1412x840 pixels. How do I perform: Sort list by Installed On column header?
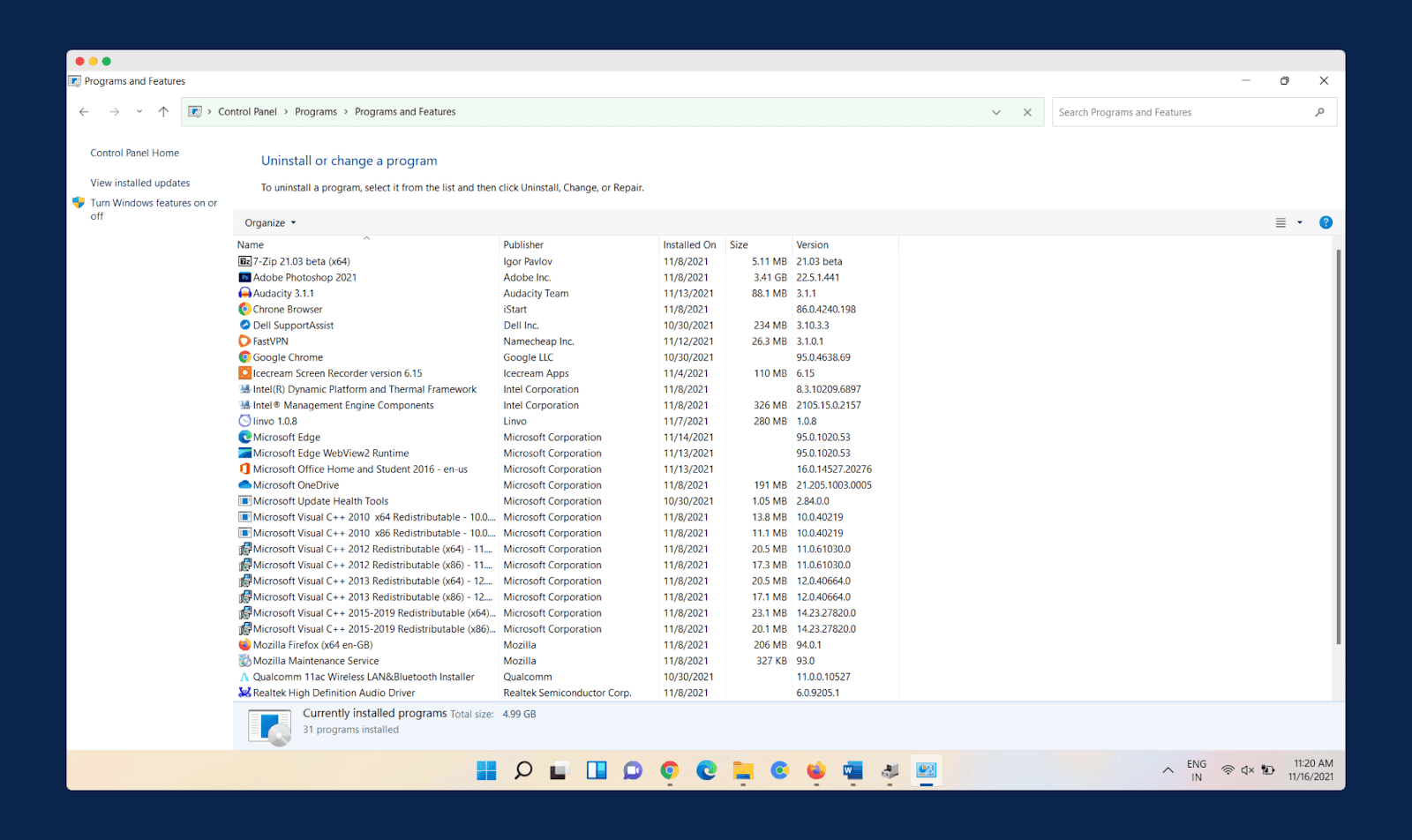tap(689, 245)
